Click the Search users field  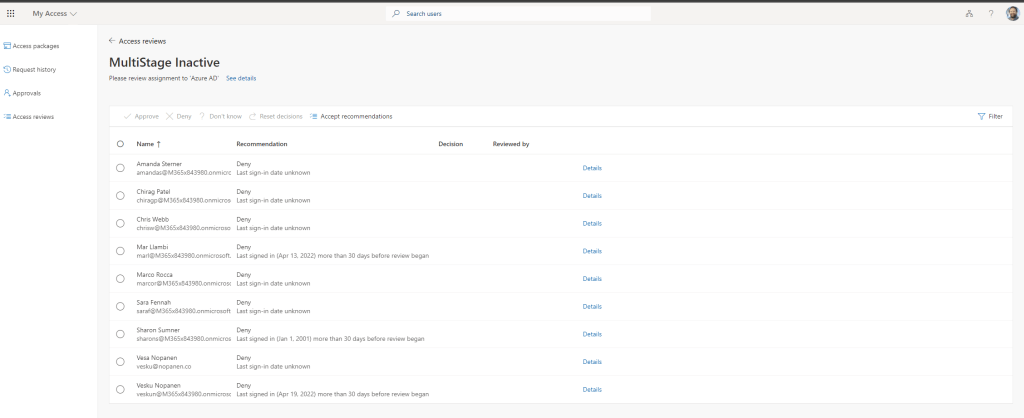pos(520,13)
